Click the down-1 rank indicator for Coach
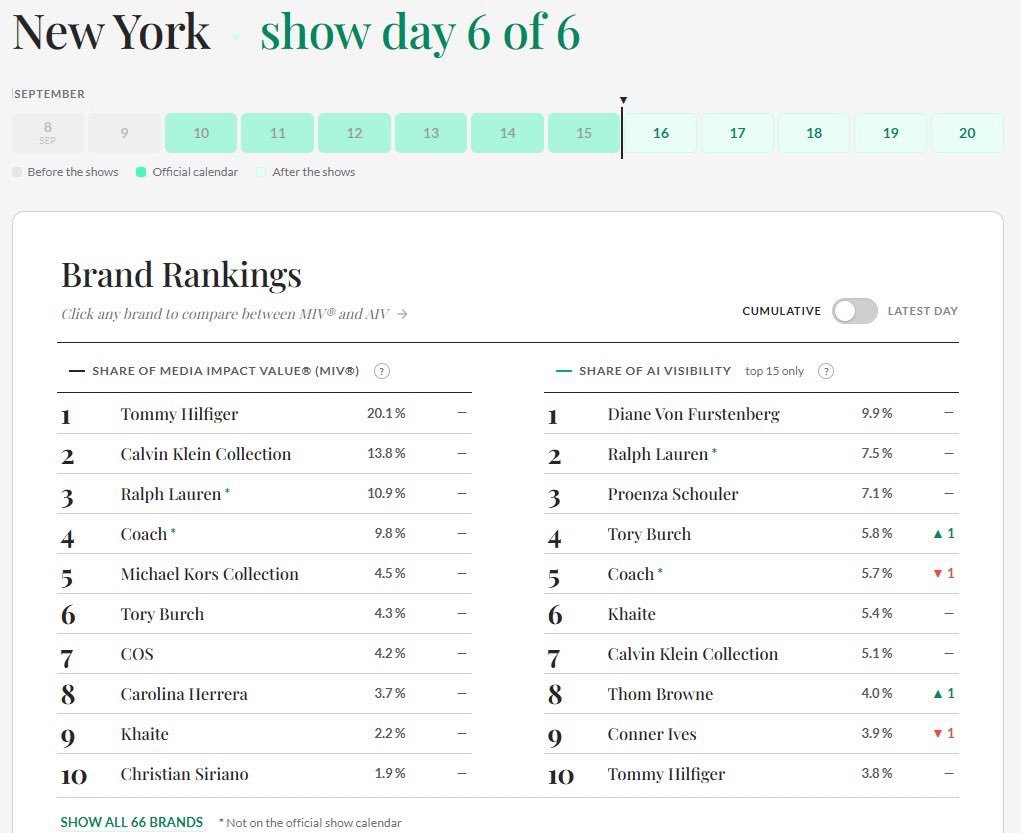 944,573
